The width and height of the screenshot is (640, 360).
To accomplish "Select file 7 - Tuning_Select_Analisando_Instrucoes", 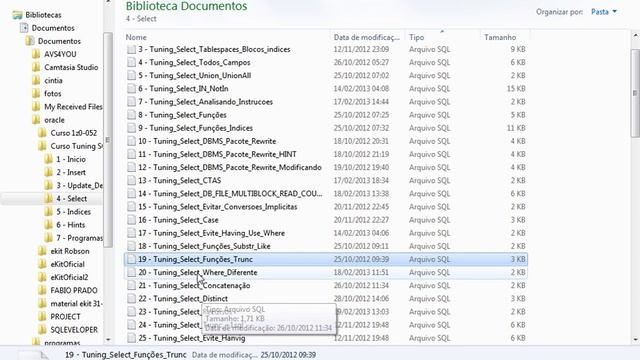I will point(205,102).
